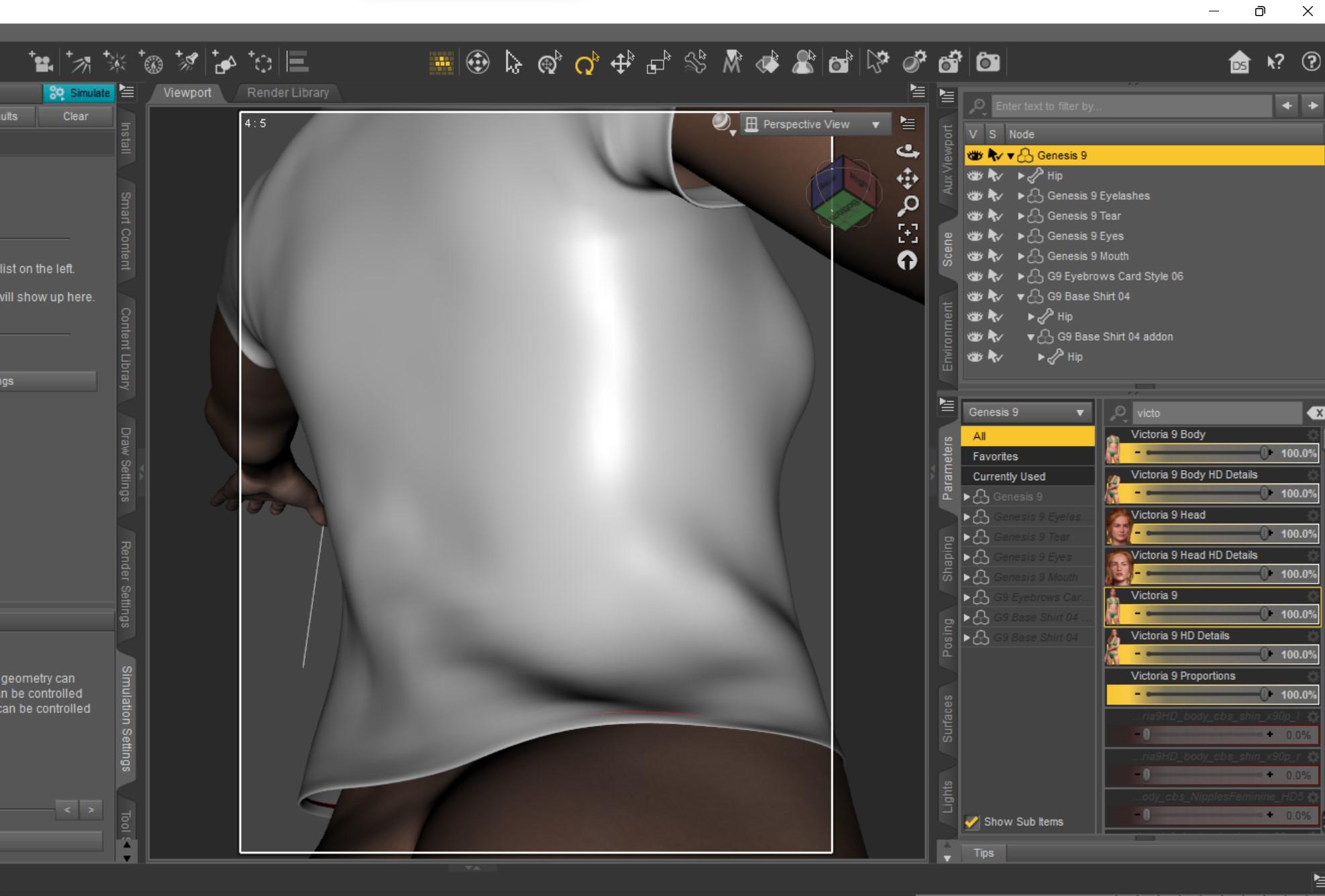Select the Translate tool
The width and height of the screenshot is (1325, 896).
pos(622,64)
